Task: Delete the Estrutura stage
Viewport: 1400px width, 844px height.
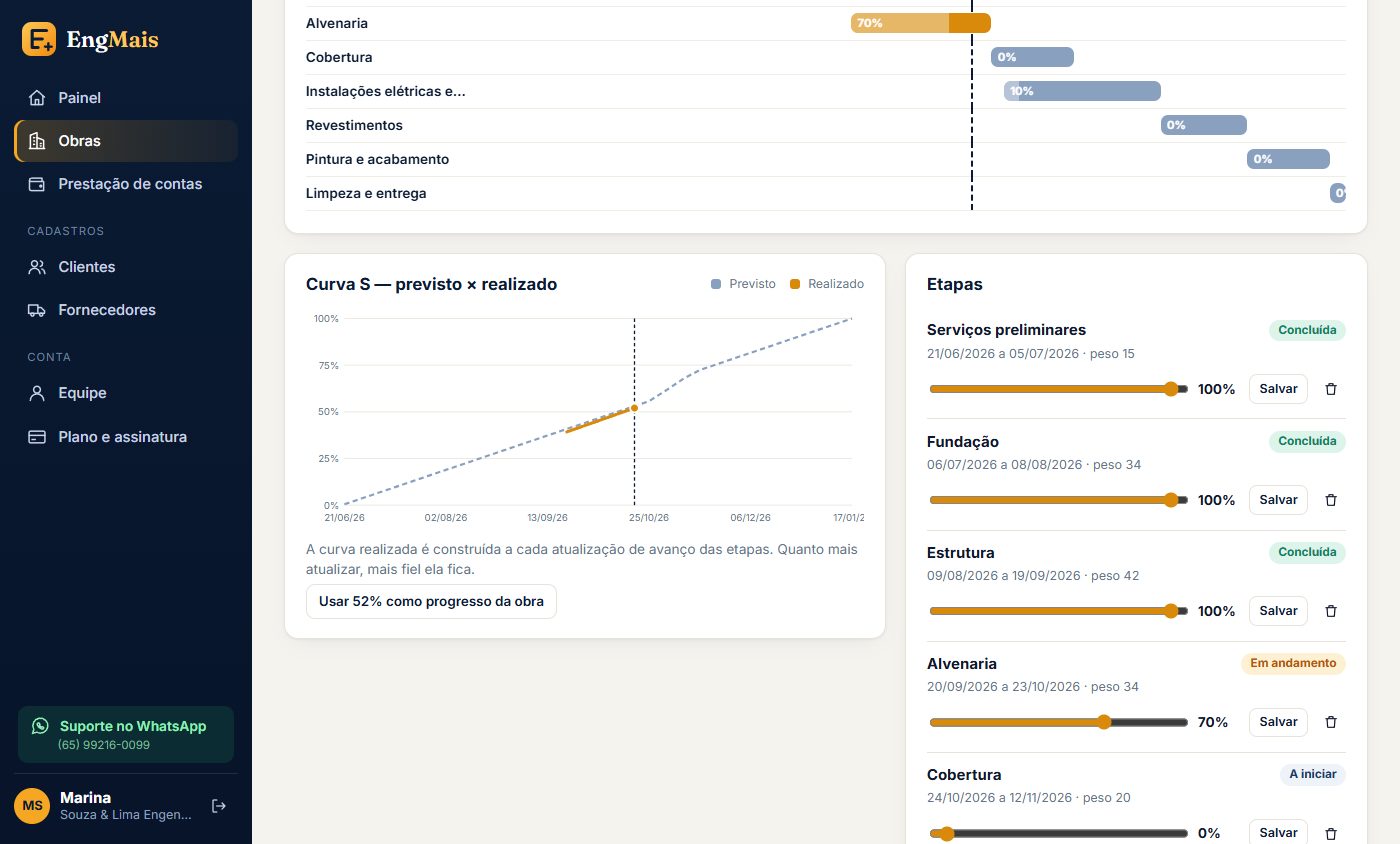Action: click(1331, 611)
